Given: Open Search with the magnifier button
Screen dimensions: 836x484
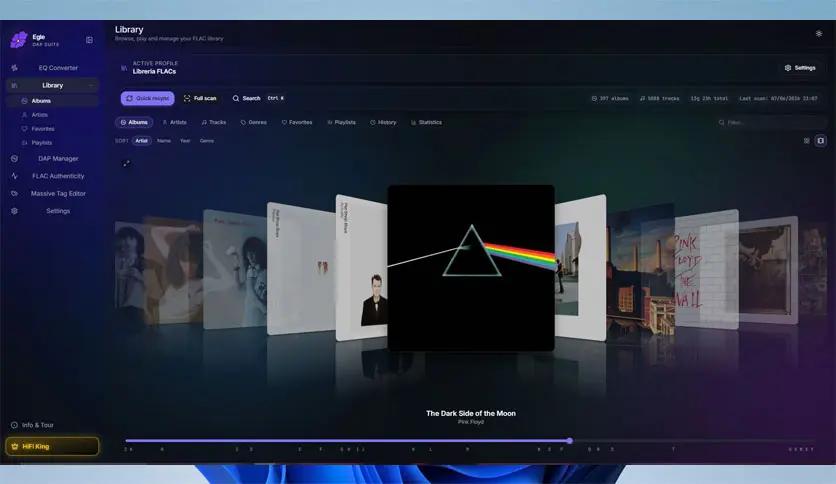Looking at the screenshot, I should (246, 98).
